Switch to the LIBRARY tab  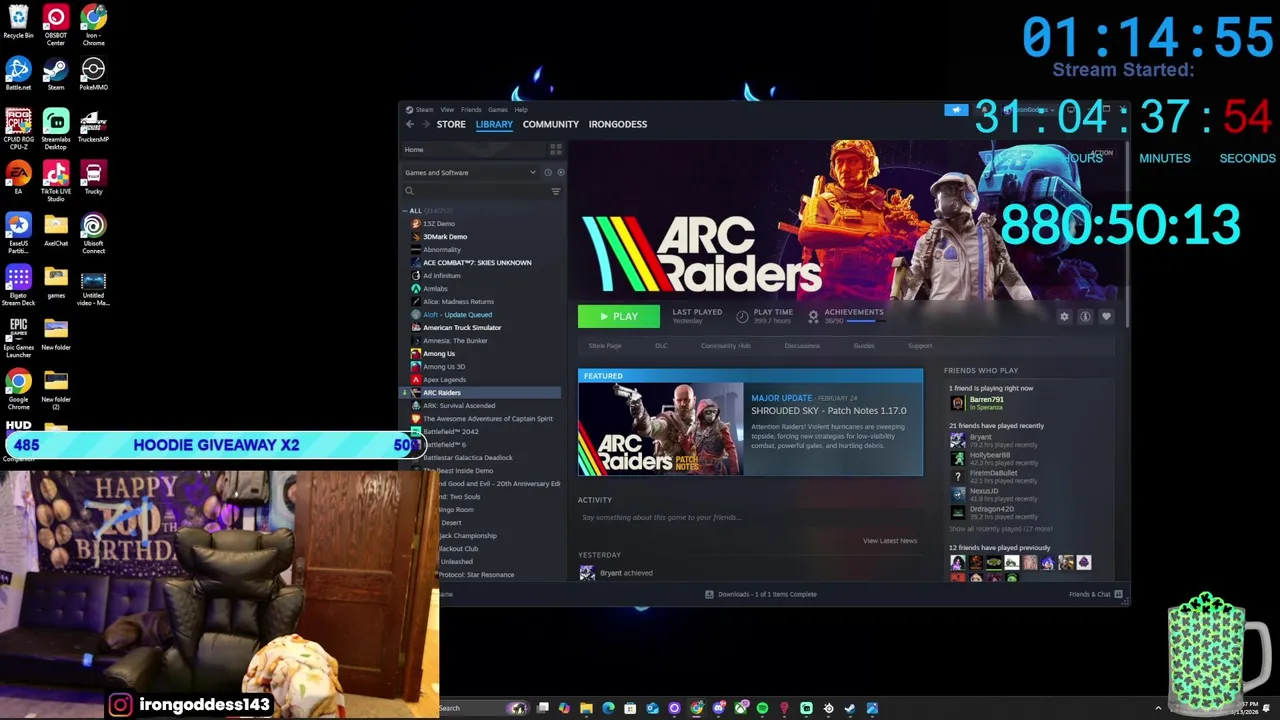tap(494, 124)
